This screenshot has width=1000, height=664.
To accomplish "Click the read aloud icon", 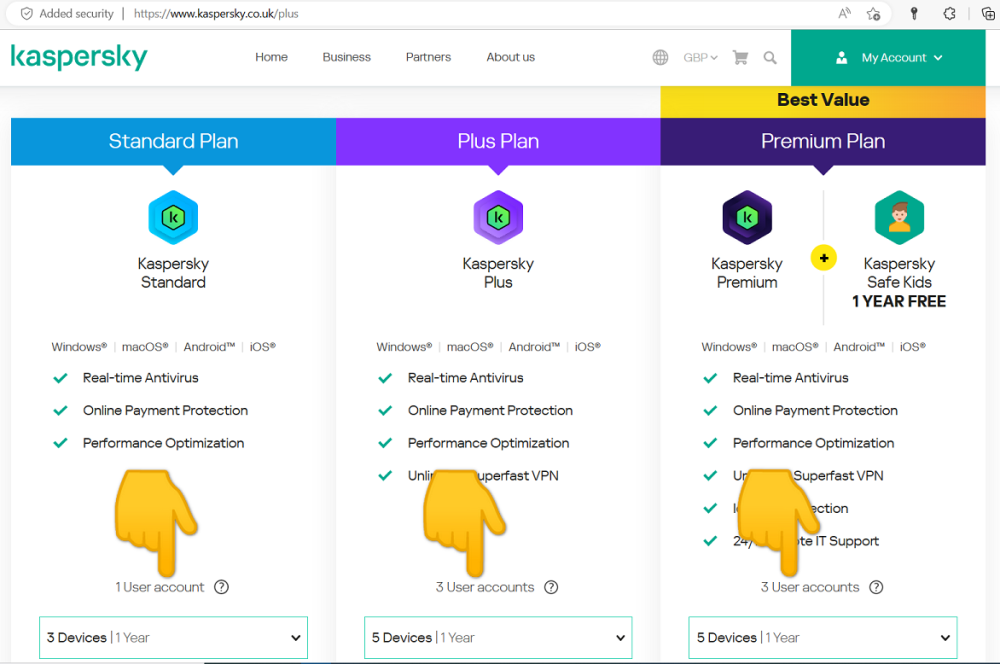I will click(x=845, y=14).
